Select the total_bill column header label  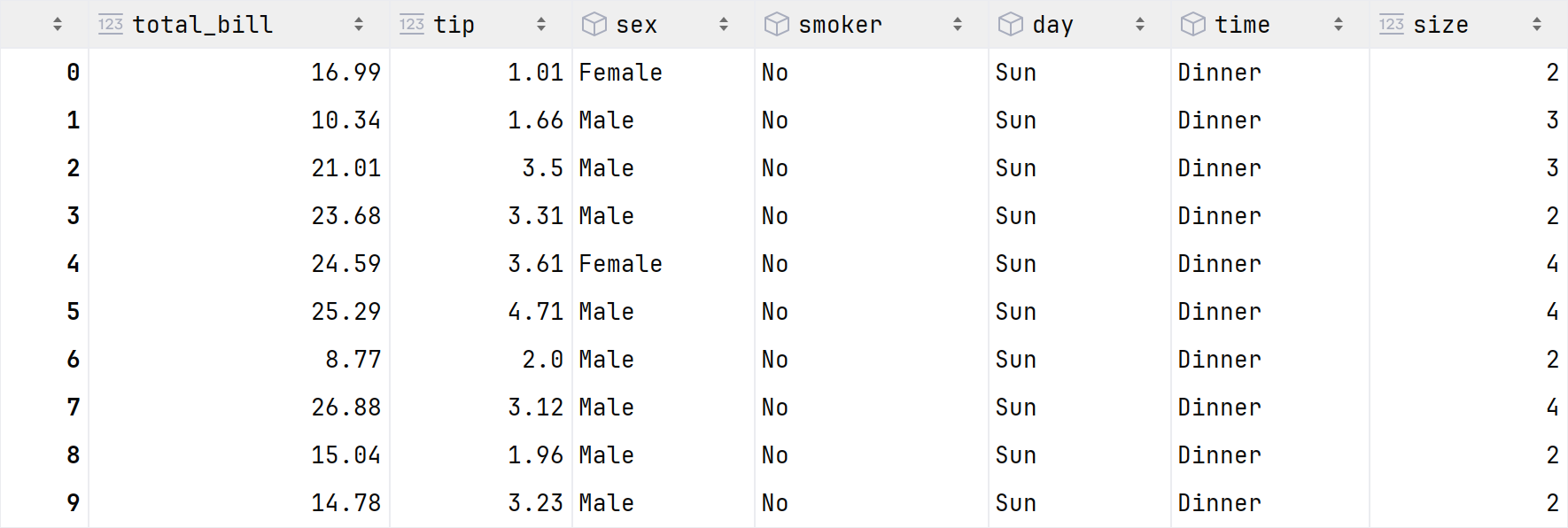tap(203, 25)
